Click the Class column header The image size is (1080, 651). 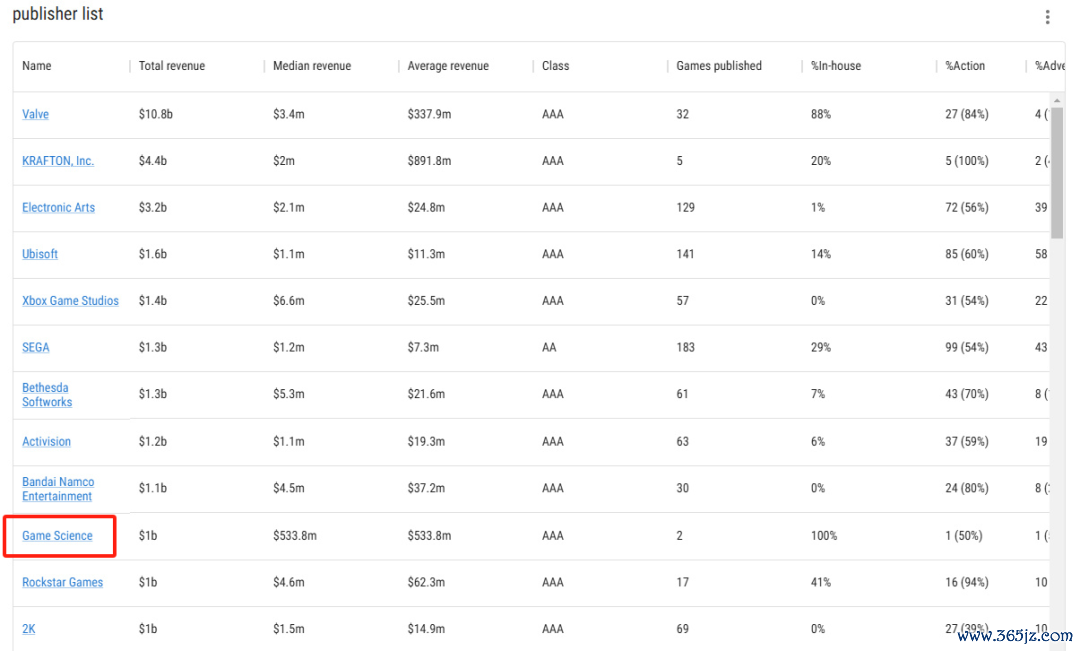(556, 66)
